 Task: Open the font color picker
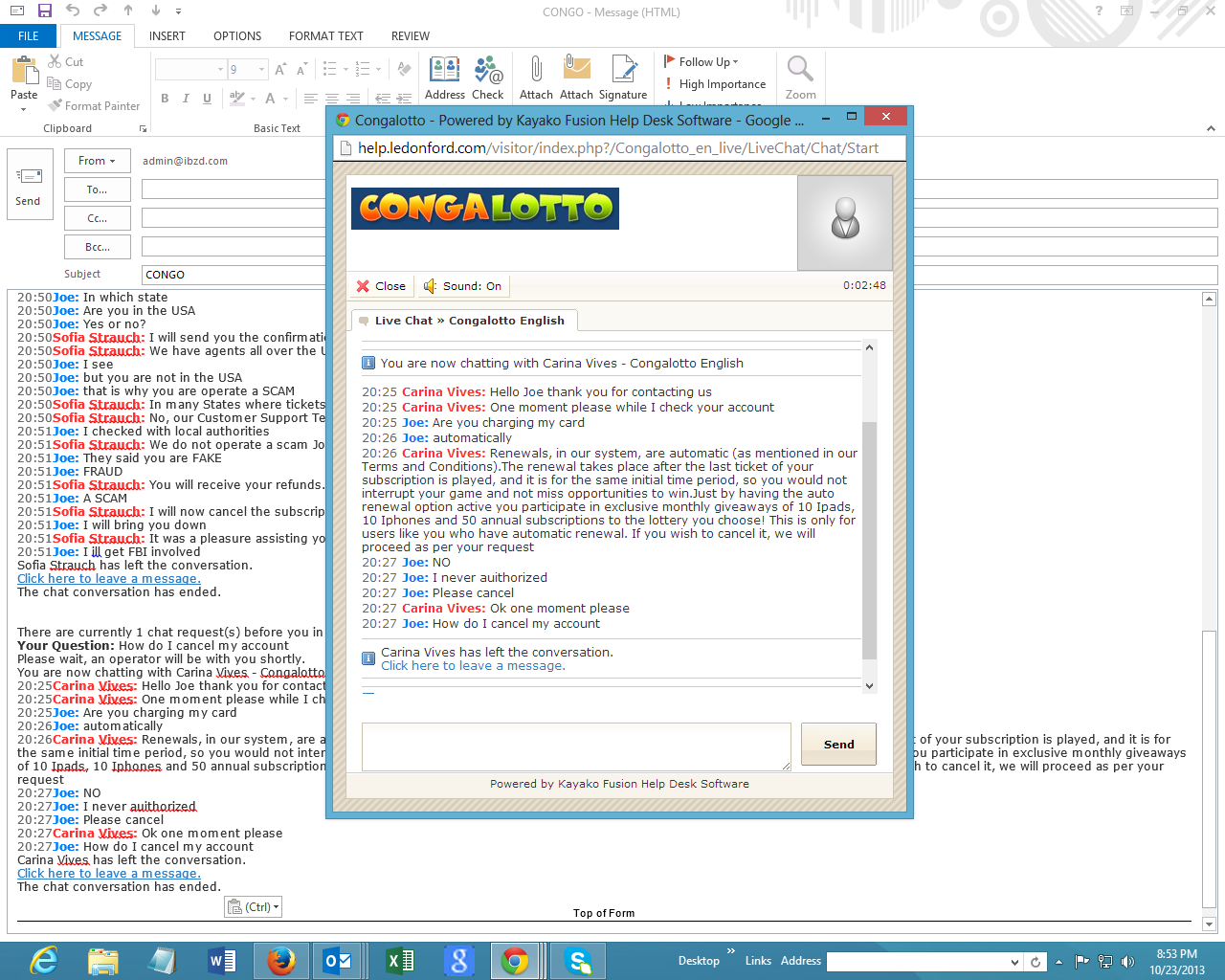(x=285, y=99)
